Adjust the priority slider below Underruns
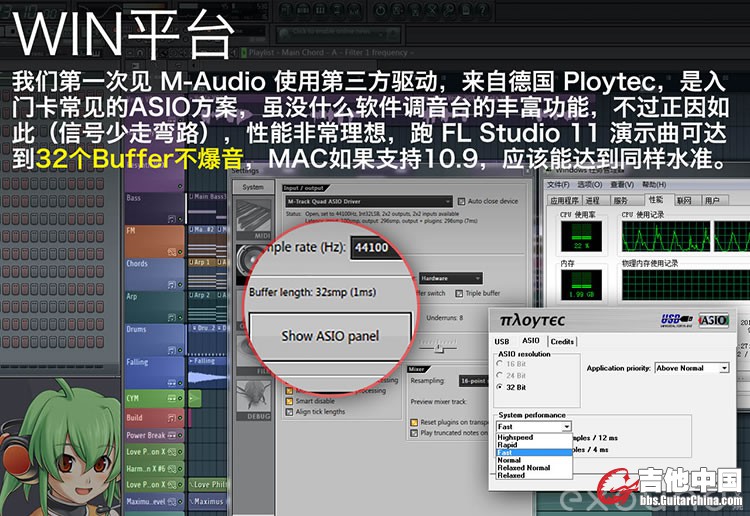This screenshot has width=750, height=516. 436,346
